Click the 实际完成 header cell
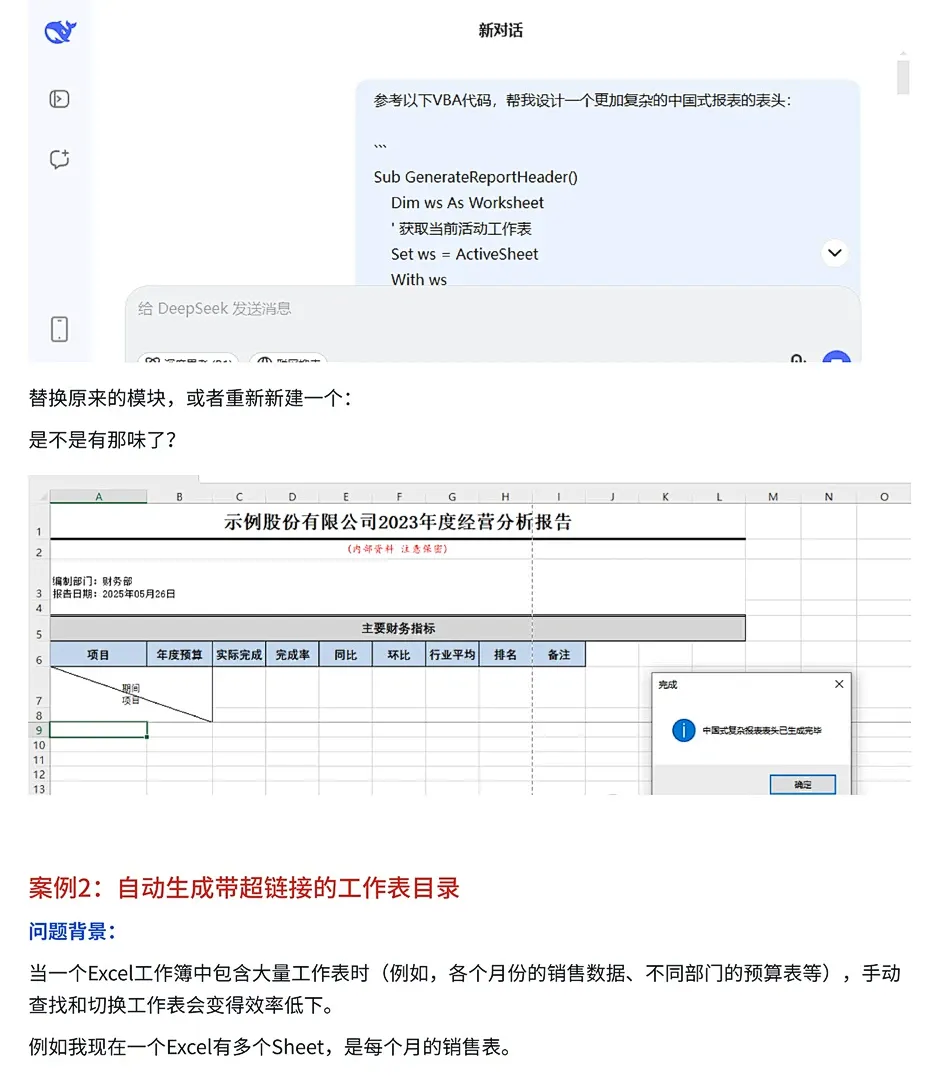 (239, 655)
